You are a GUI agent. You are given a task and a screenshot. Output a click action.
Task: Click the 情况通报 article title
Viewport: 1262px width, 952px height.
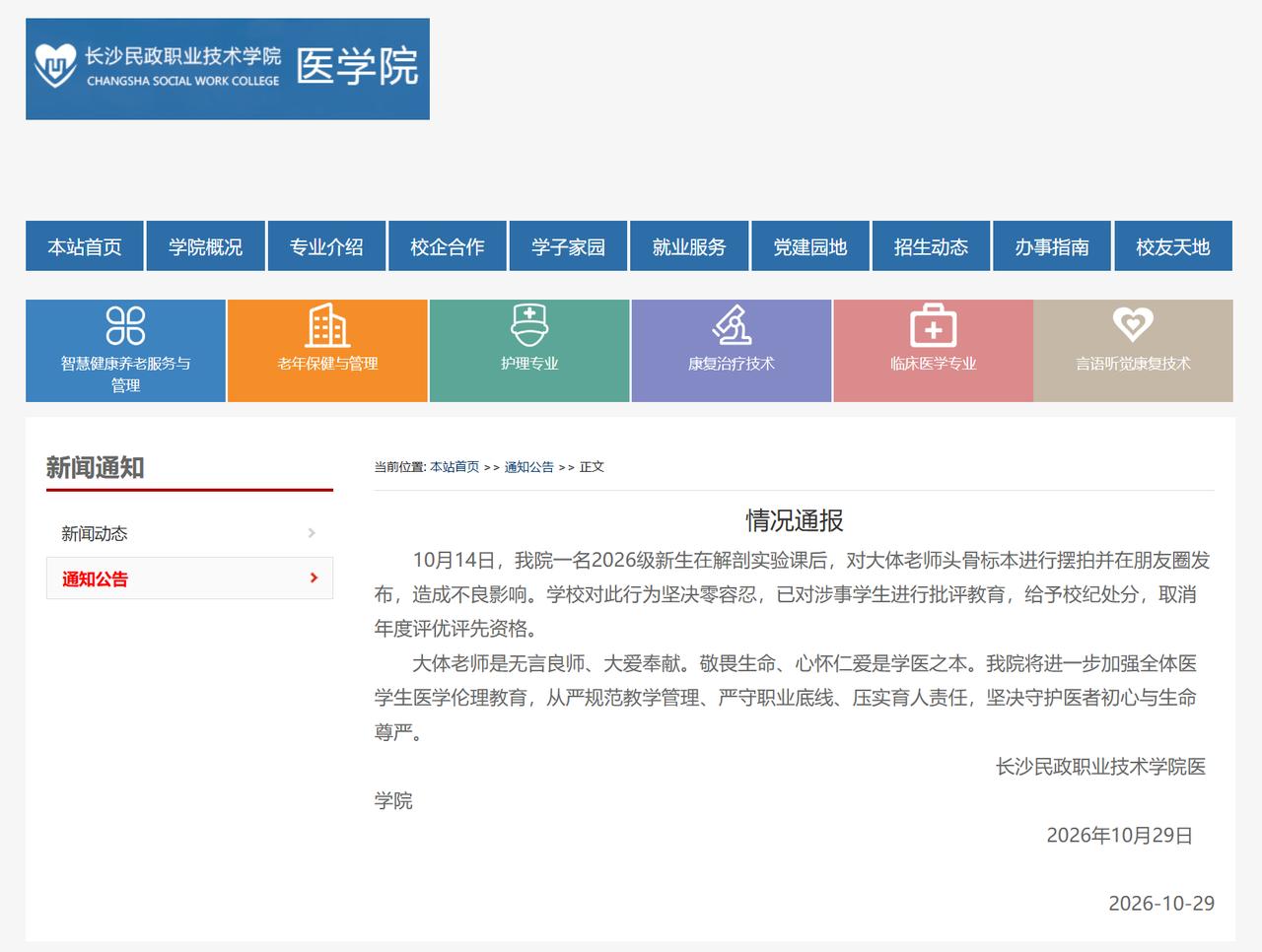coord(795,520)
